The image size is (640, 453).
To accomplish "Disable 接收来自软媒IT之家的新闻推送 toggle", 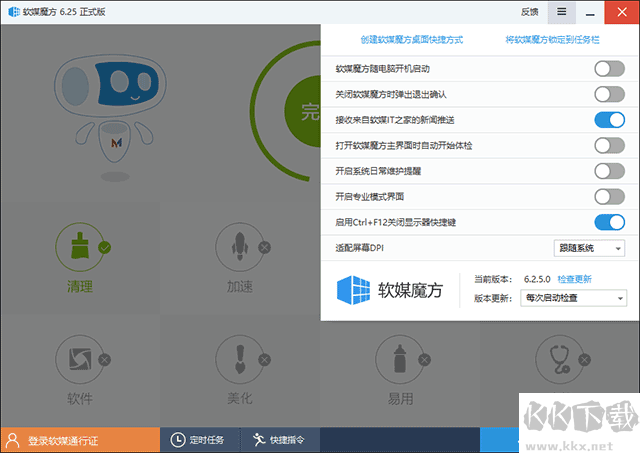I will 609,120.
